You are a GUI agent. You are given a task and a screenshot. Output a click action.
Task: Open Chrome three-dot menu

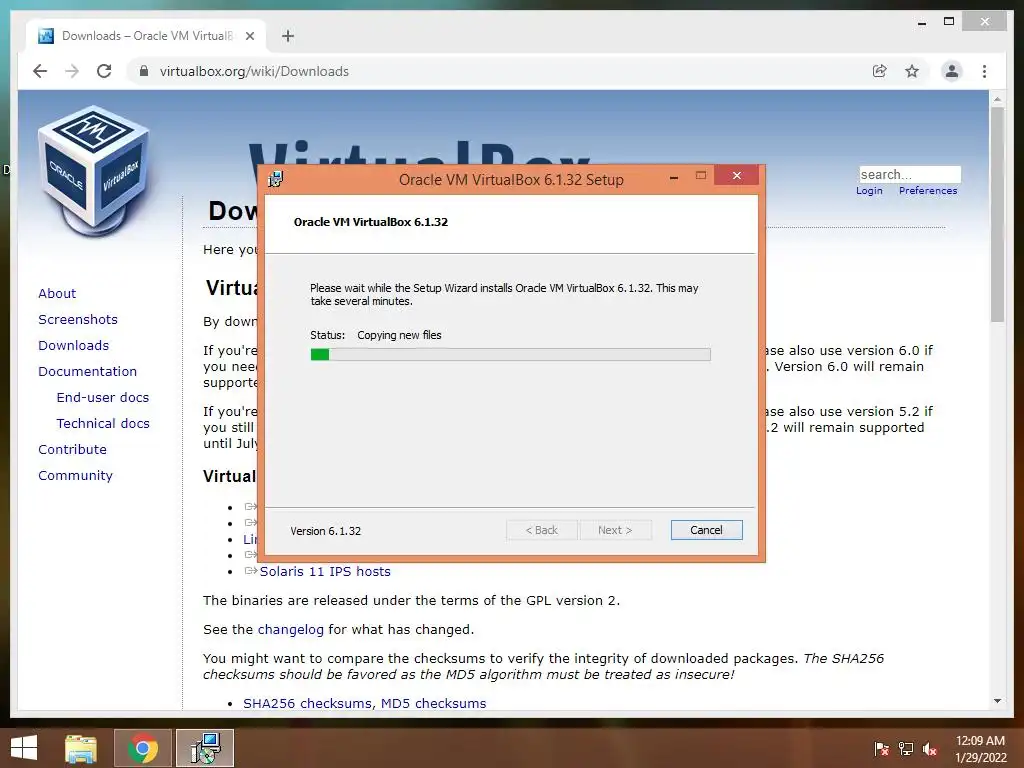(x=984, y=71)
